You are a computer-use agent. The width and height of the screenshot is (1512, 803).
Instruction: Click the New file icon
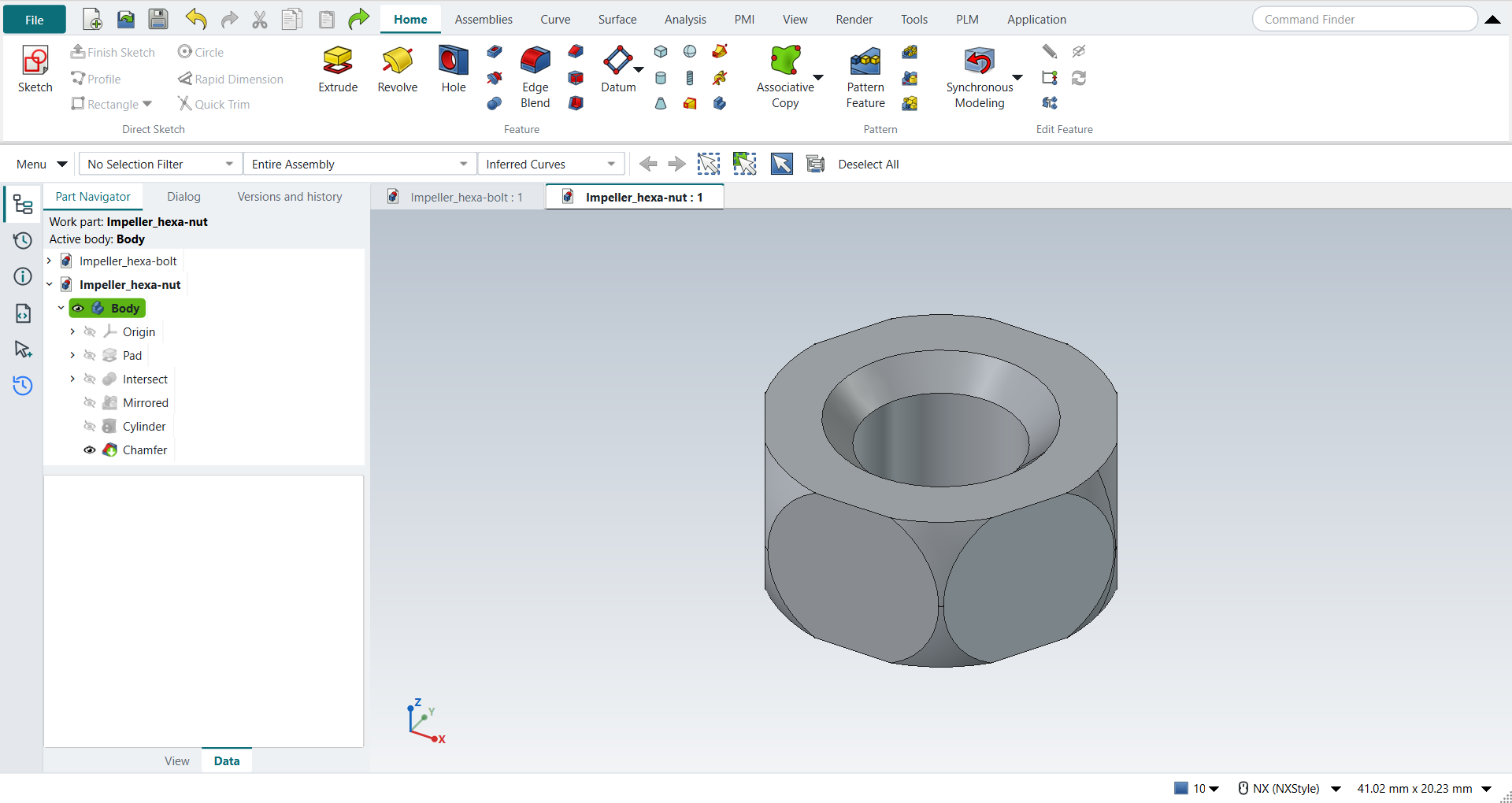tap(92, 19)
